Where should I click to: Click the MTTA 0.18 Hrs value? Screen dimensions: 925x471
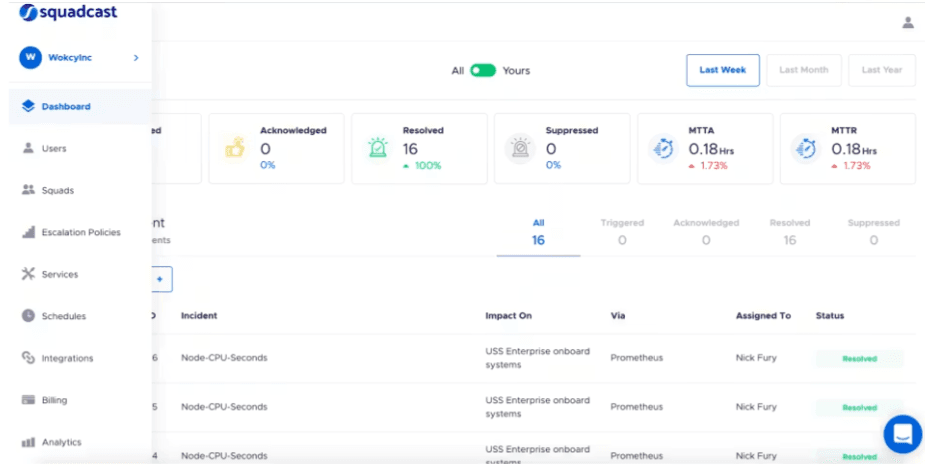click(711, 149)
